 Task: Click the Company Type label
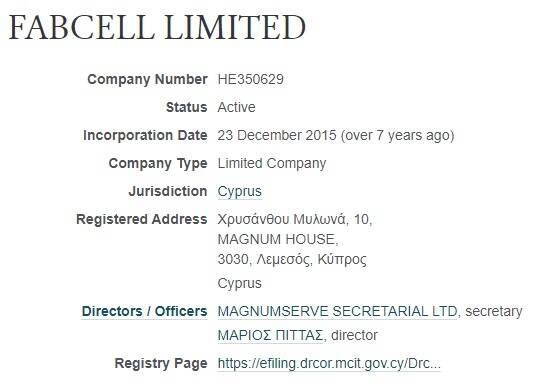tap(158, 163)
